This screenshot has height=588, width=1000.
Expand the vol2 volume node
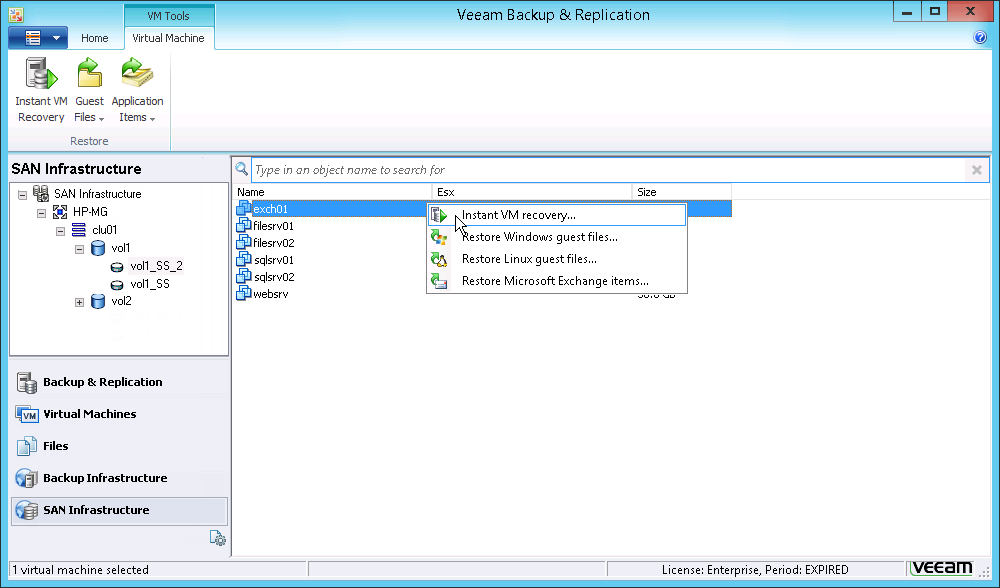pos(79,302)
